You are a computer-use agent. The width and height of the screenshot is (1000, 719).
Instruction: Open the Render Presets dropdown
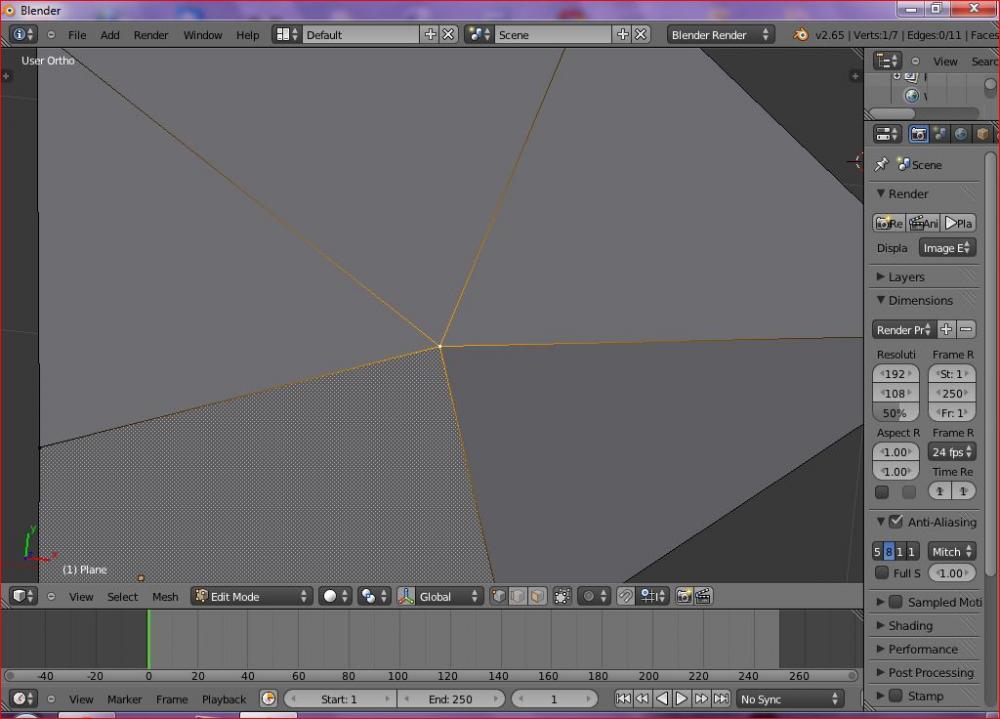(x=903, y=329)
